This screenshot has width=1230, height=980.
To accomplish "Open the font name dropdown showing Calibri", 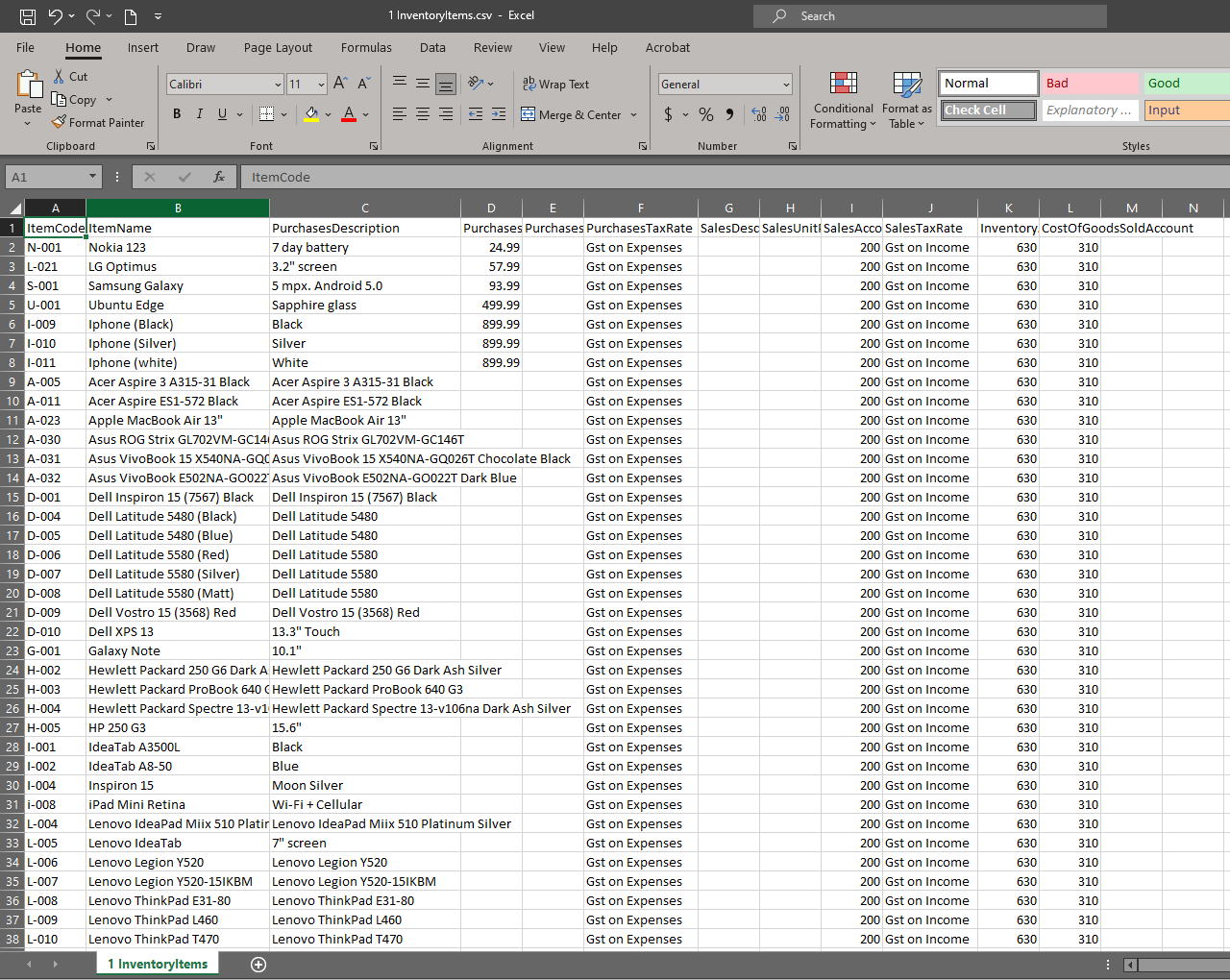I will [x=278, y=85].
